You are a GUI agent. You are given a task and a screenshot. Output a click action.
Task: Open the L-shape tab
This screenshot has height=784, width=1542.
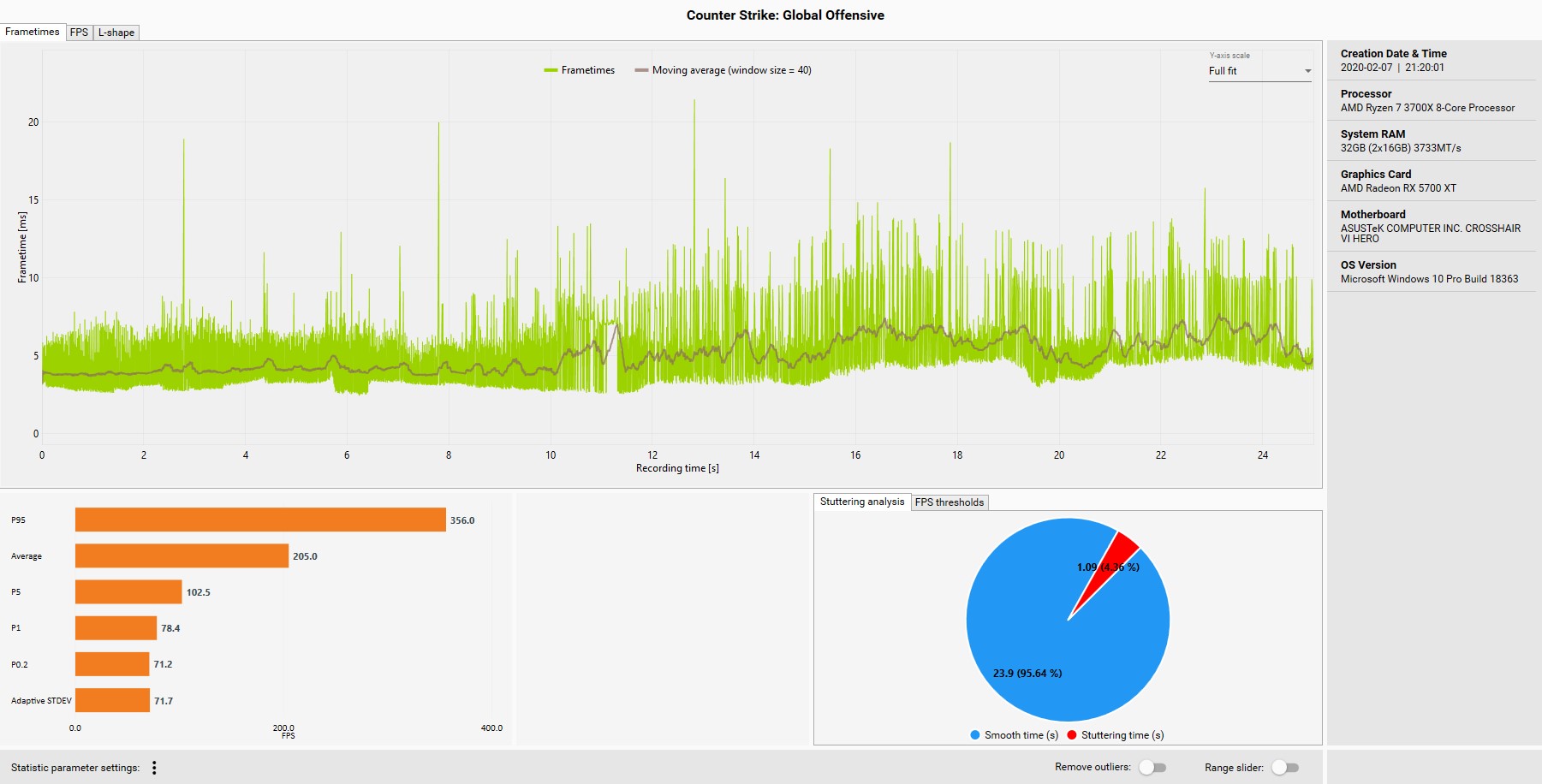(116, 33)
